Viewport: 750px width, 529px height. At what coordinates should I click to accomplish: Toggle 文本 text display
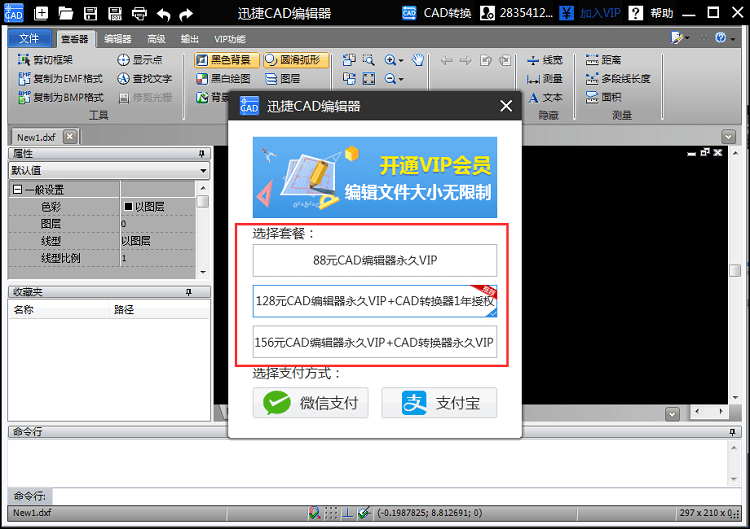click(545, 98)
